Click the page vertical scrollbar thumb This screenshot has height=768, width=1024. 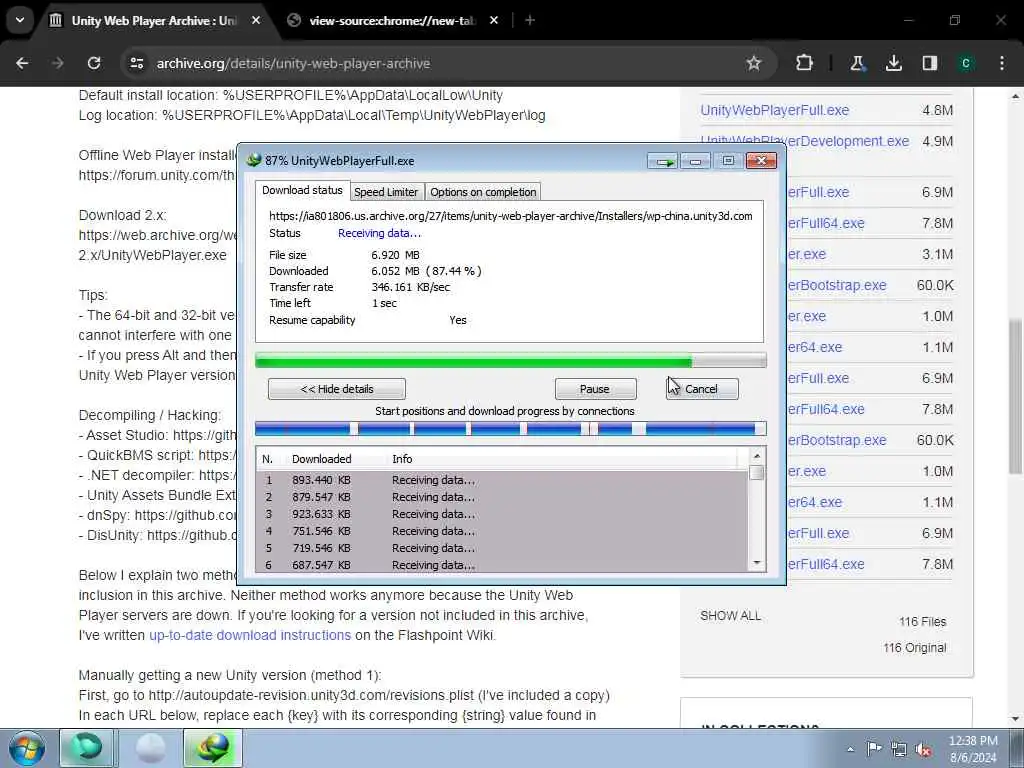(x=1016, y=396)
